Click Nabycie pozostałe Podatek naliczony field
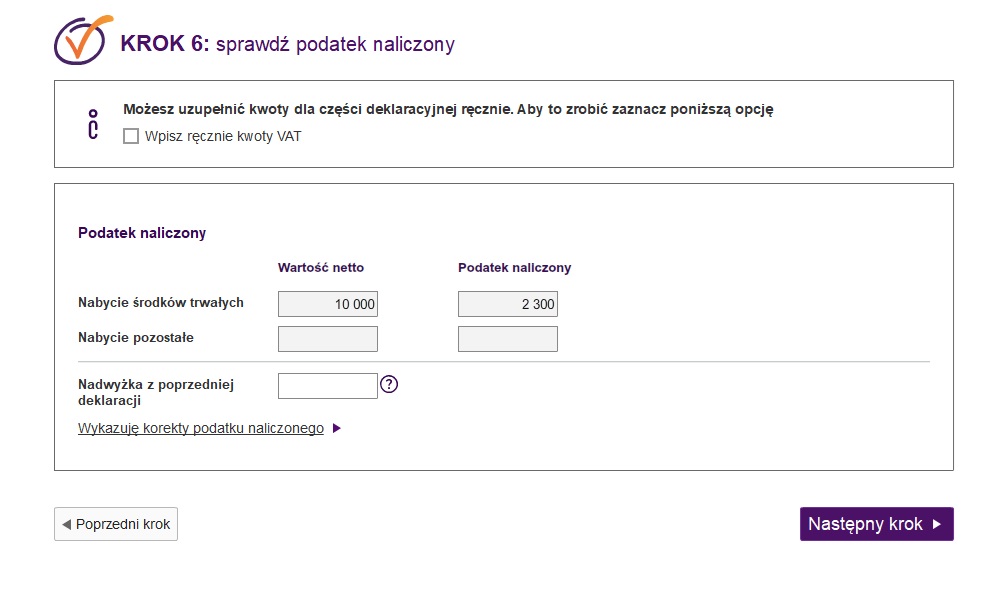Screen dimensions: 992x590 (508, 339)
